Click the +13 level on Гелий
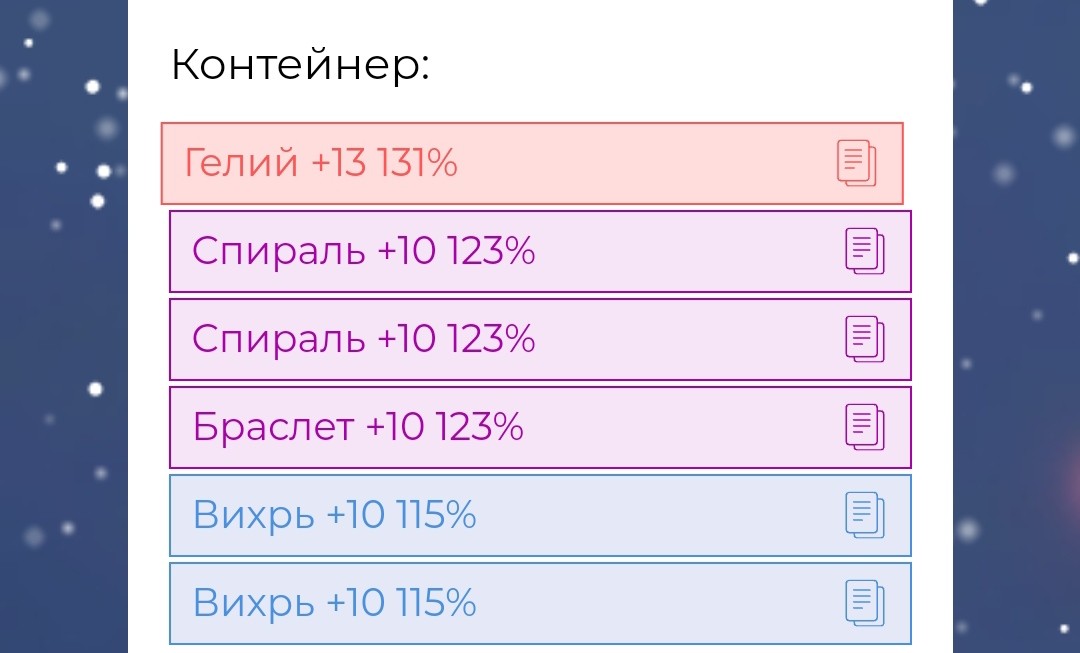The image size is (1080, 653). click(339, 162)
